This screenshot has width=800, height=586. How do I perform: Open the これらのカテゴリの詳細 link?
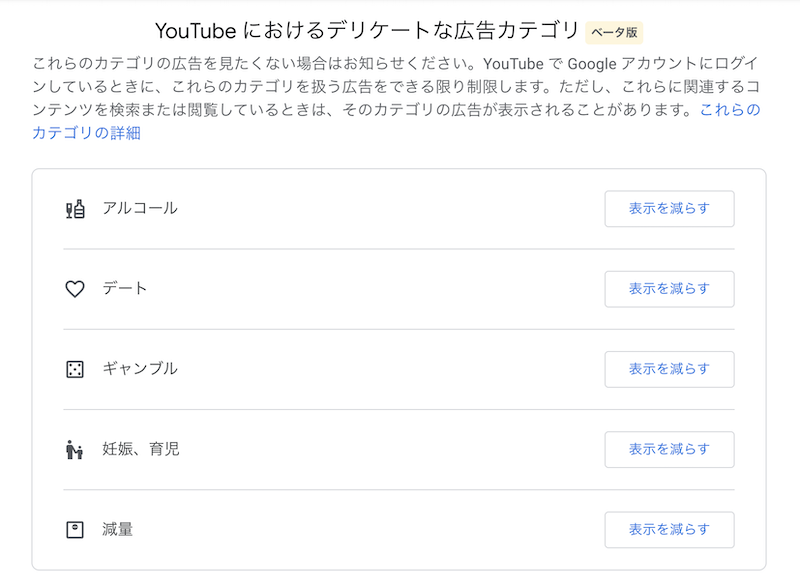coord(86,133)
